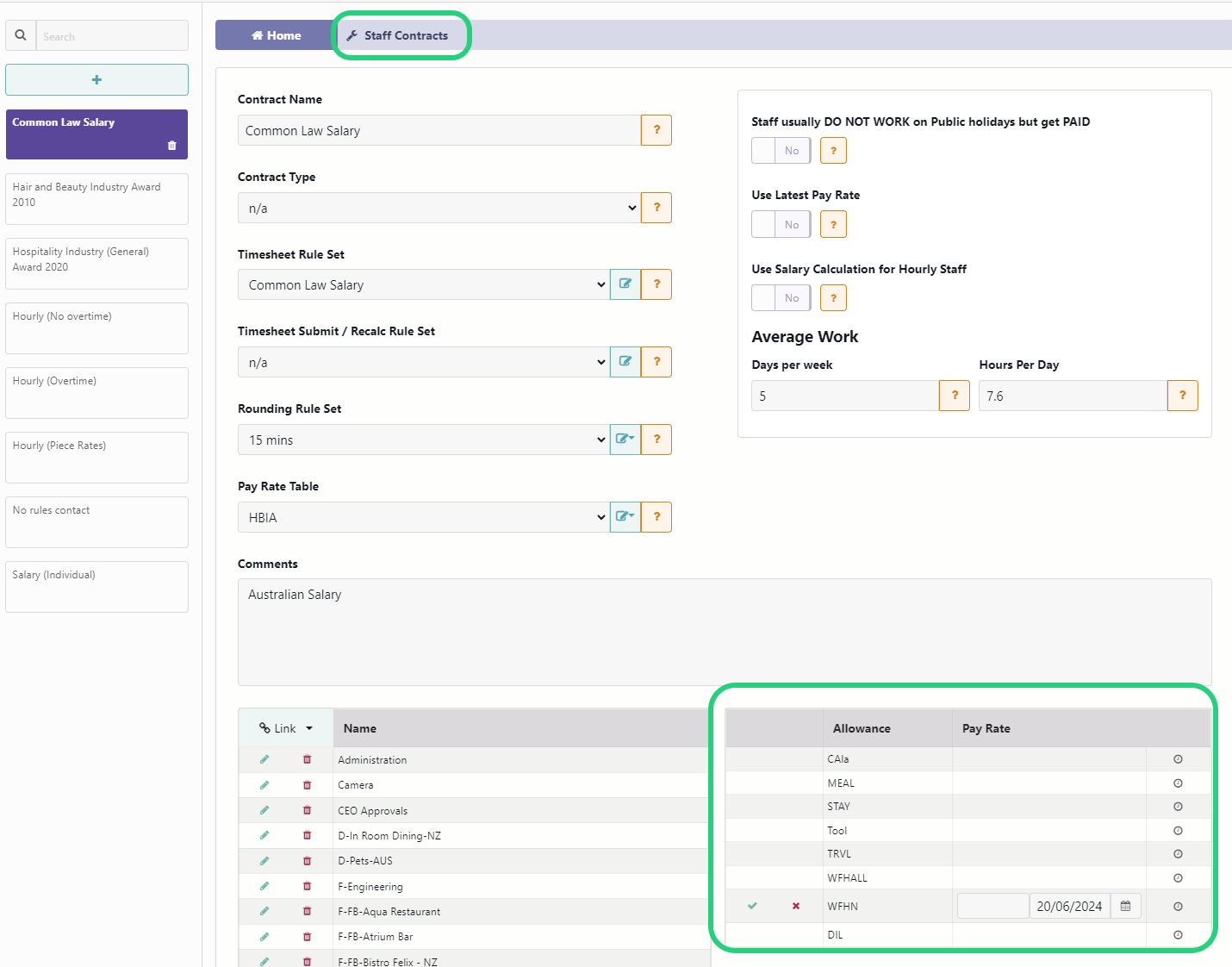Go to the Home tab
The image size is (1232, 967).
tap(276, 35)
